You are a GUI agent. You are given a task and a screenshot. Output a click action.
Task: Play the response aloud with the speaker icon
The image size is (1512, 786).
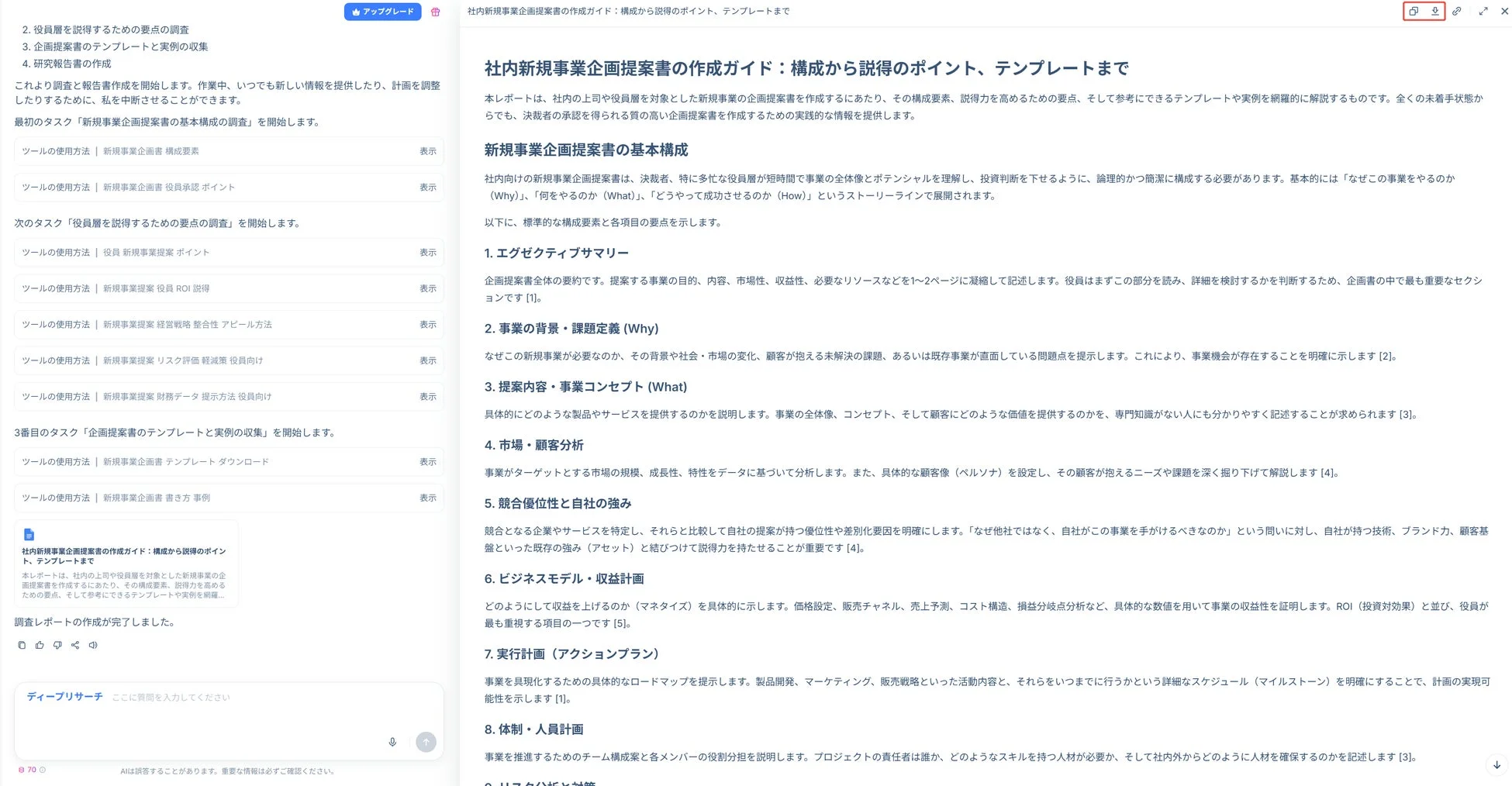point(93,645)
